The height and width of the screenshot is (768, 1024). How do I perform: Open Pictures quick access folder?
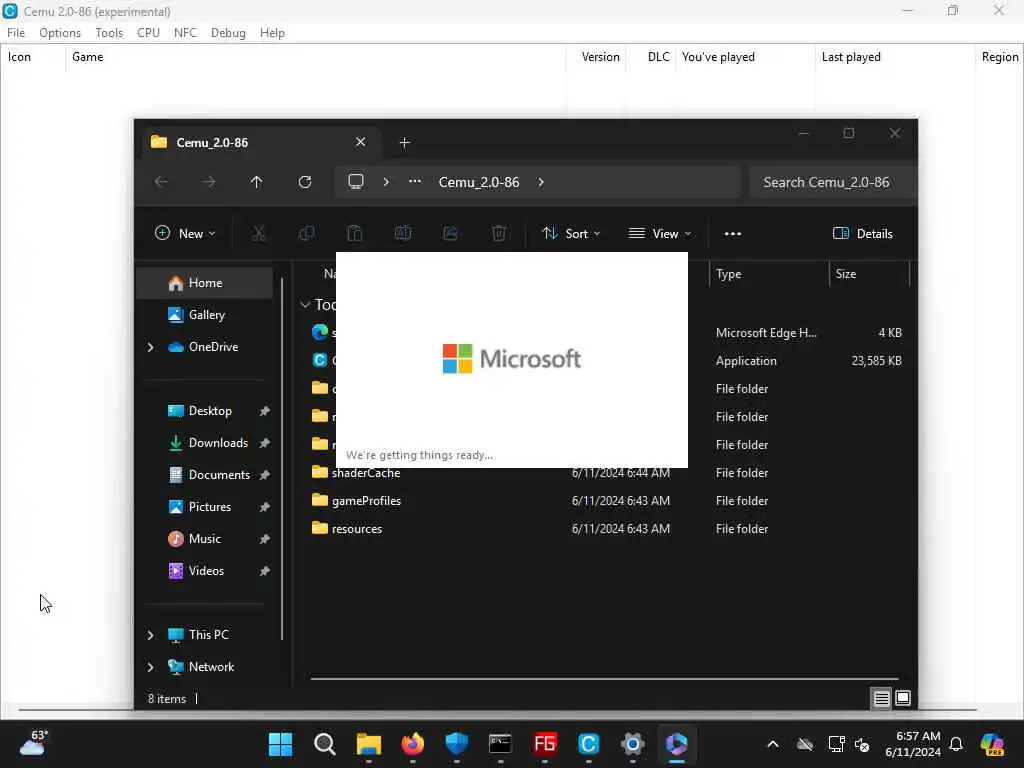pos(209,507)
